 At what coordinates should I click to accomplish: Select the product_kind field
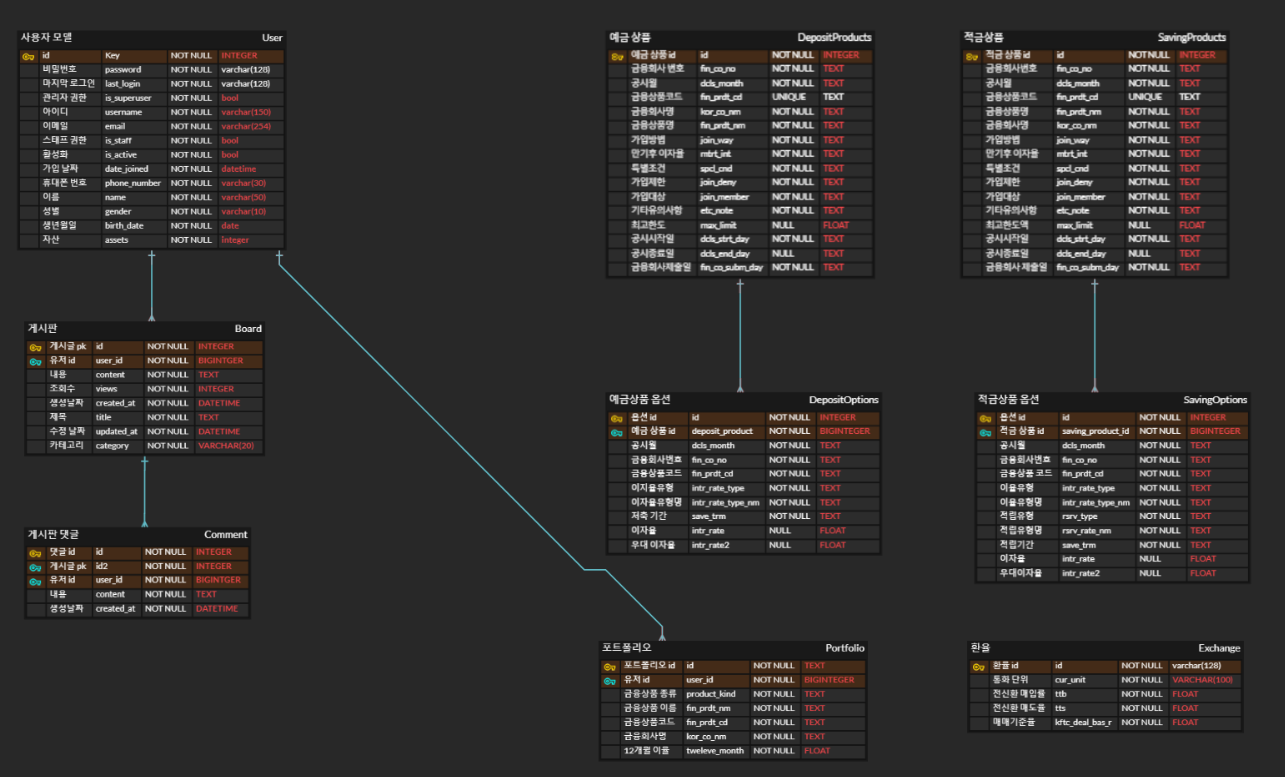[711, 694]
